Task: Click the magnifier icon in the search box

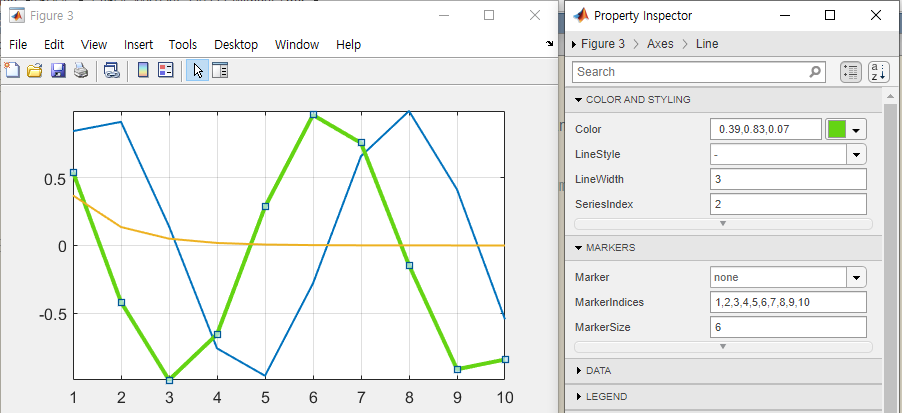Action: pos(815,72)
